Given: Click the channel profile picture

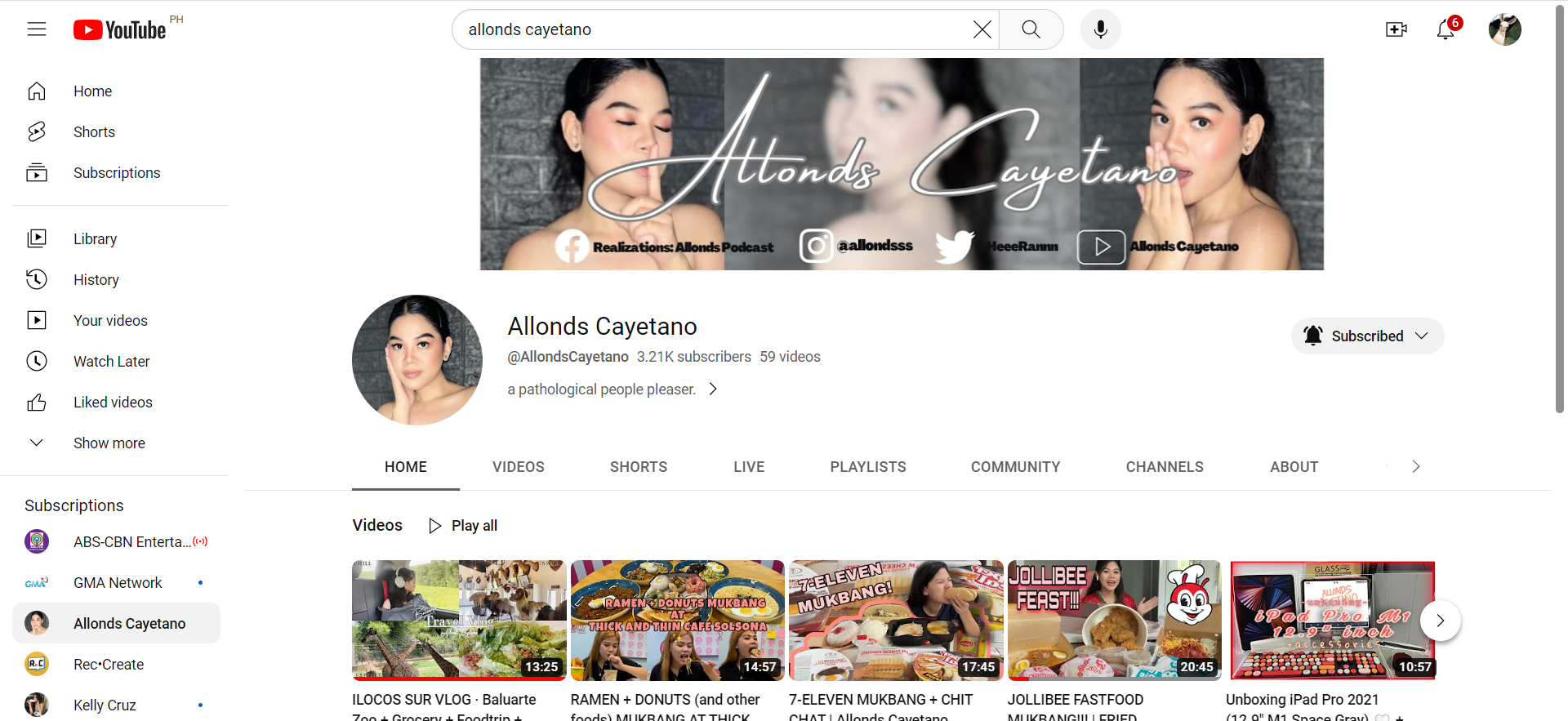Looking at the screenshot, I should pos(417,360).
